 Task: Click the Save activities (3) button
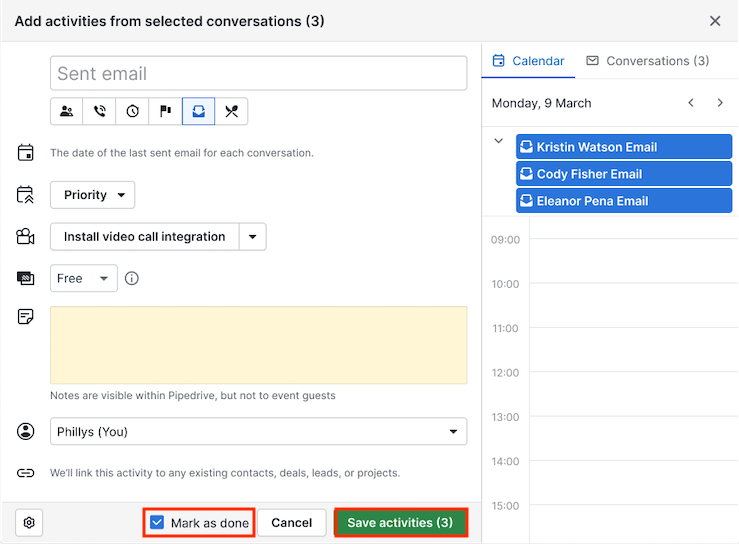click(x=400, y=522)
